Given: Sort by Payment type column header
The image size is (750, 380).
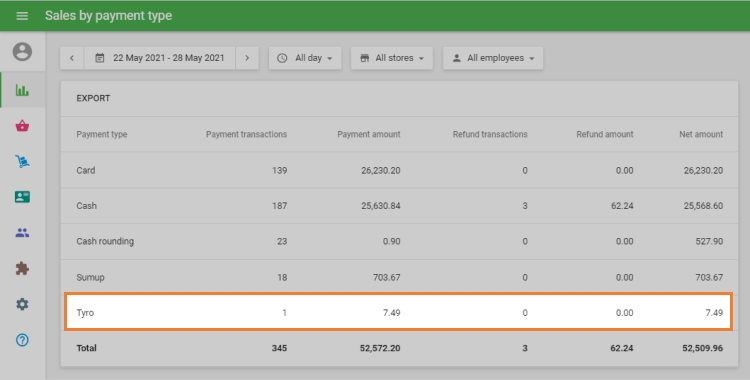Looking at the screenshot, I should [x=102, y=134].
